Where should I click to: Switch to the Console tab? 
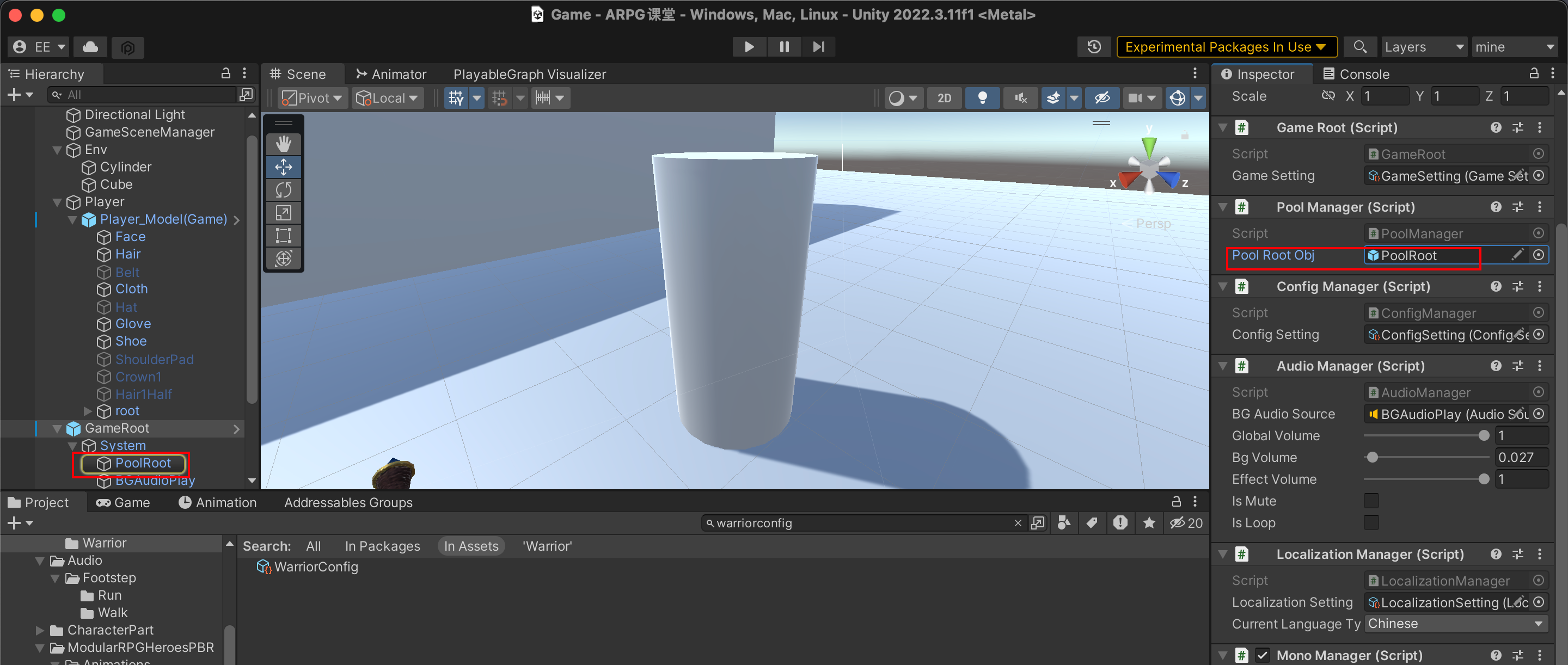click(1356, 74)
